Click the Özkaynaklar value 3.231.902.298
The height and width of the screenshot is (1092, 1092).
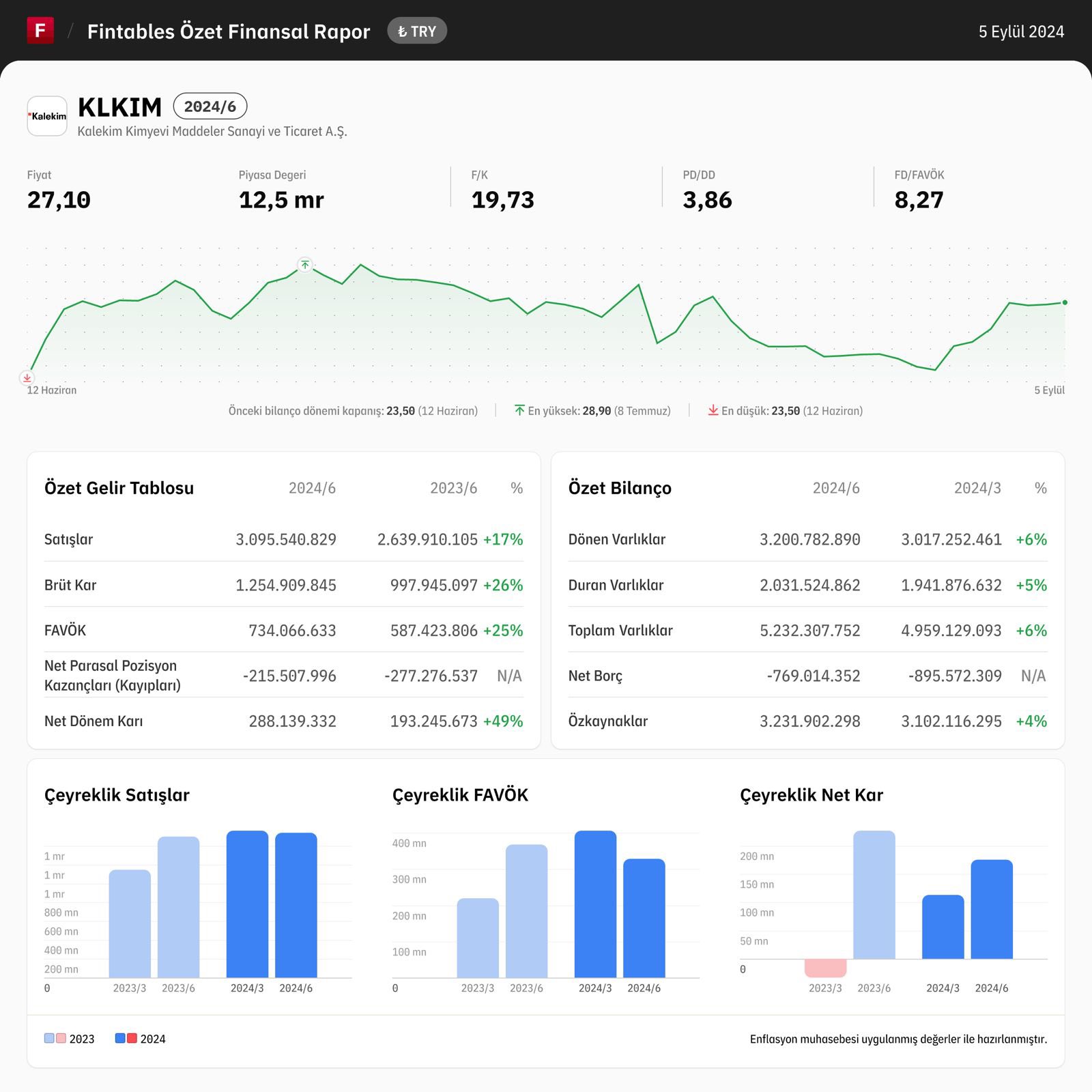[810, 721]
